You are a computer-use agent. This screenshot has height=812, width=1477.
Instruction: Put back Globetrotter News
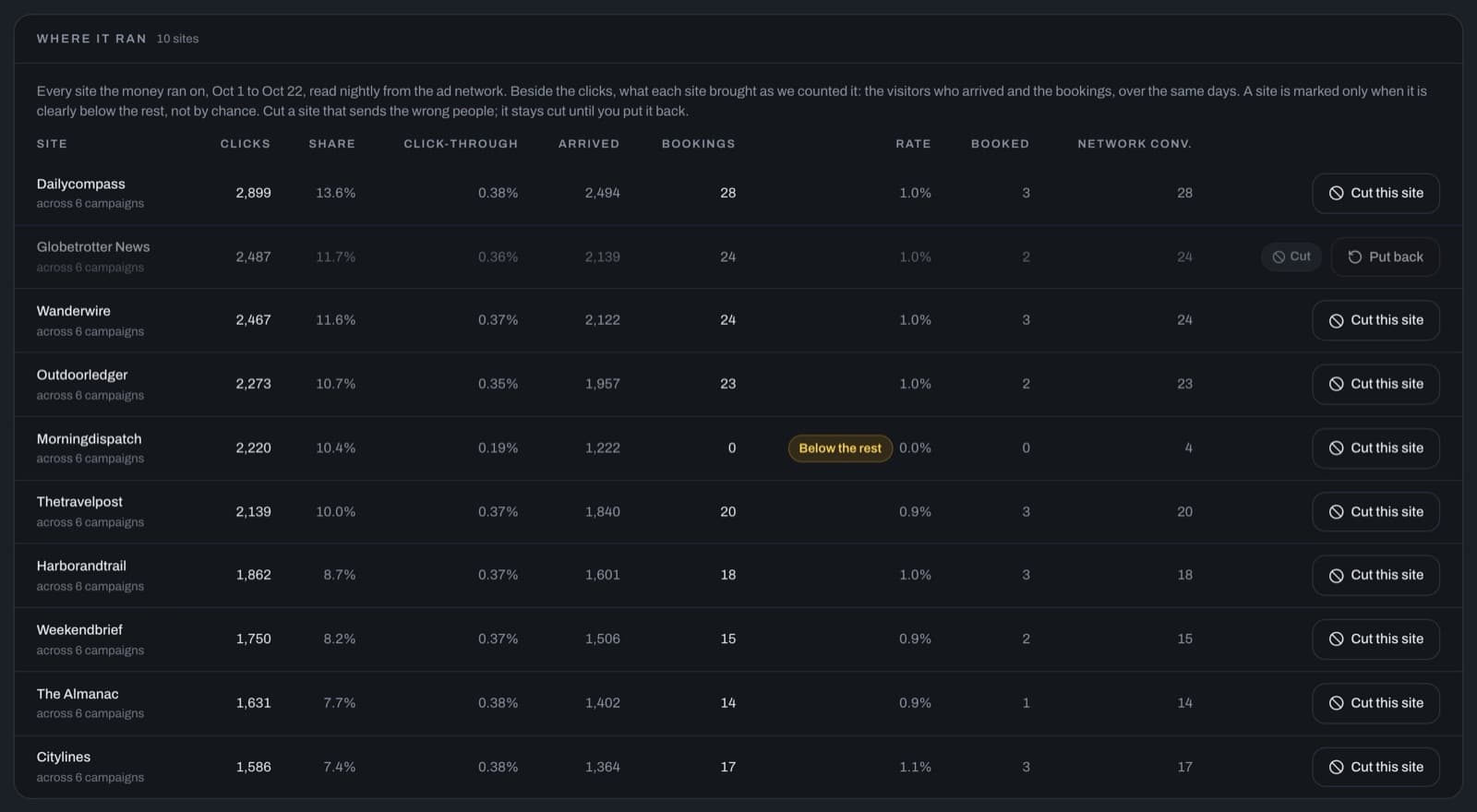click(x=1385, y=257)
